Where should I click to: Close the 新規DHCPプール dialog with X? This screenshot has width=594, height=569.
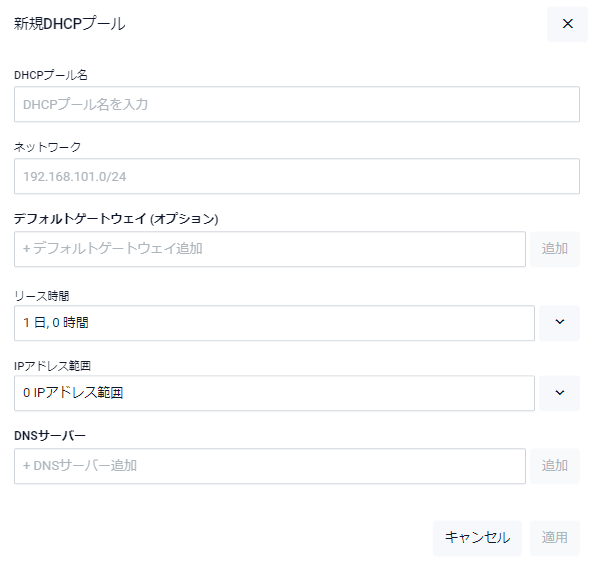click(567, 24)
